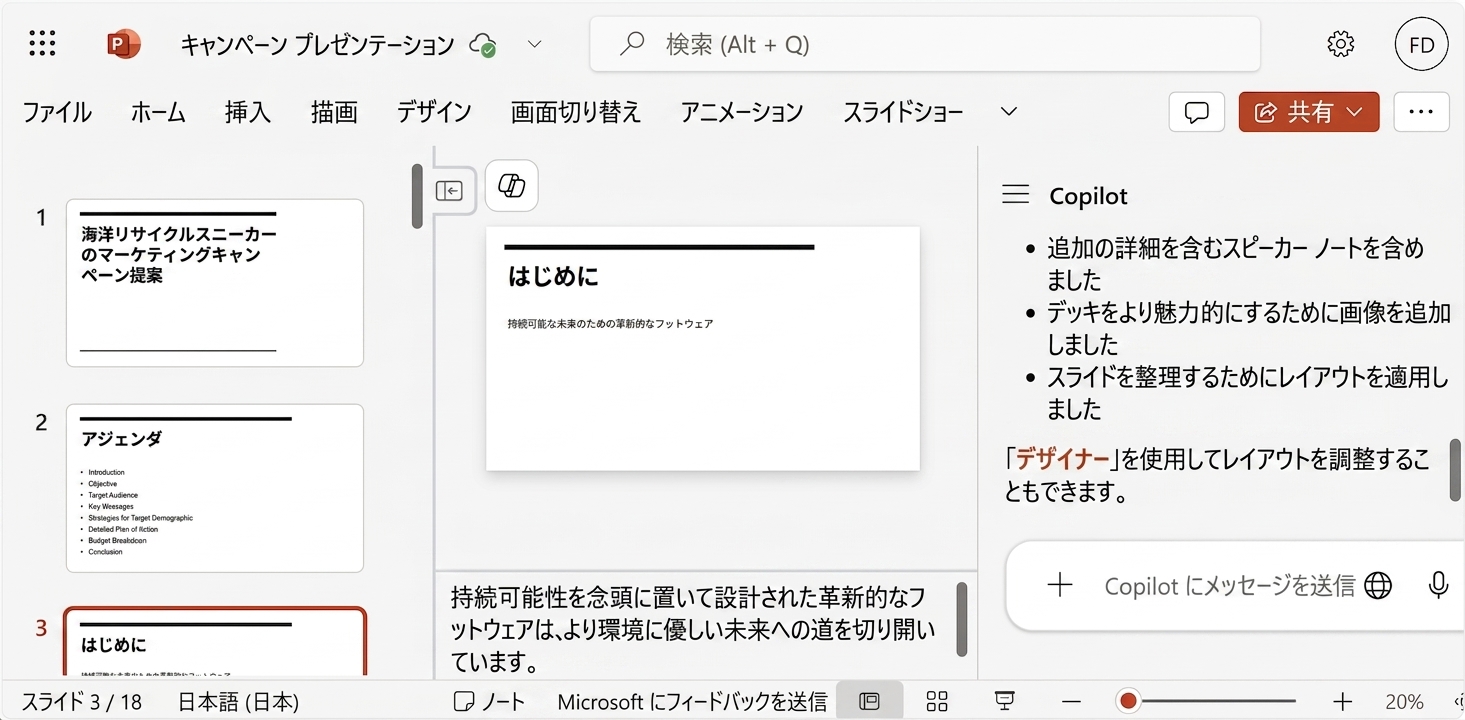Open the FD account avatar
Viewport: 1465px width, 720px height.
pyautogui.click(x=1421, y=45)
